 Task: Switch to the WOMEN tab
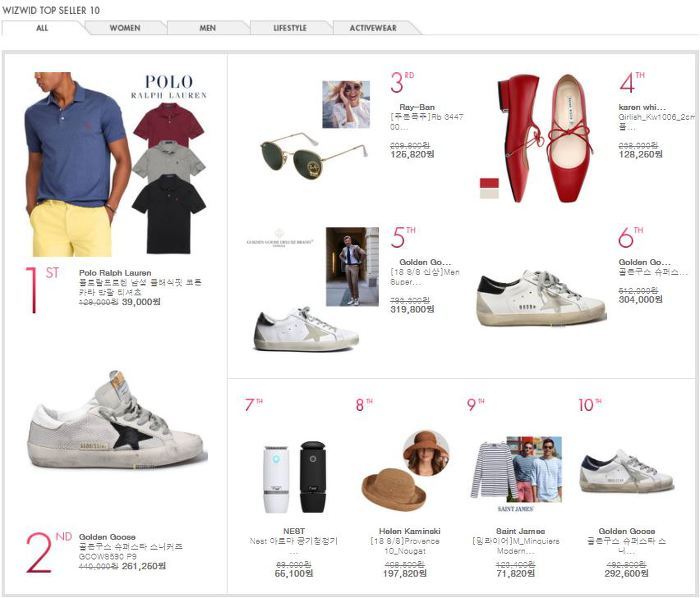click(125, 28)
